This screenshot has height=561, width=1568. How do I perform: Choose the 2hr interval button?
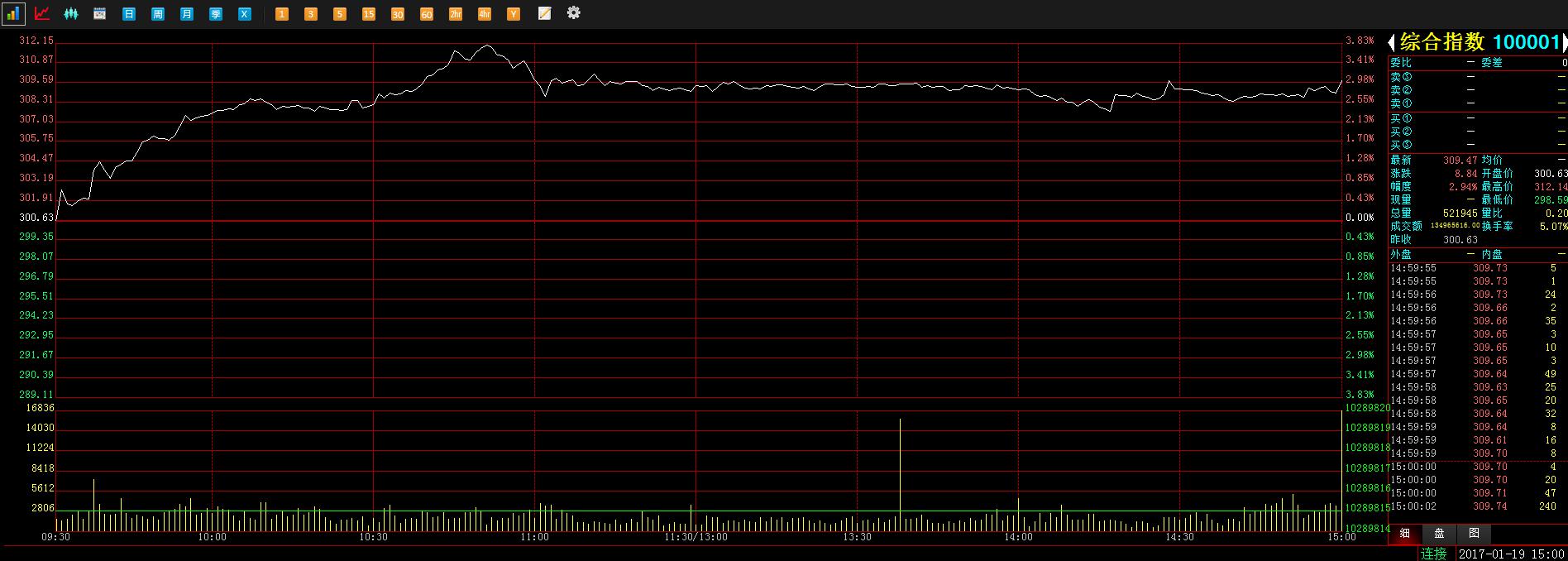[456, 14]
